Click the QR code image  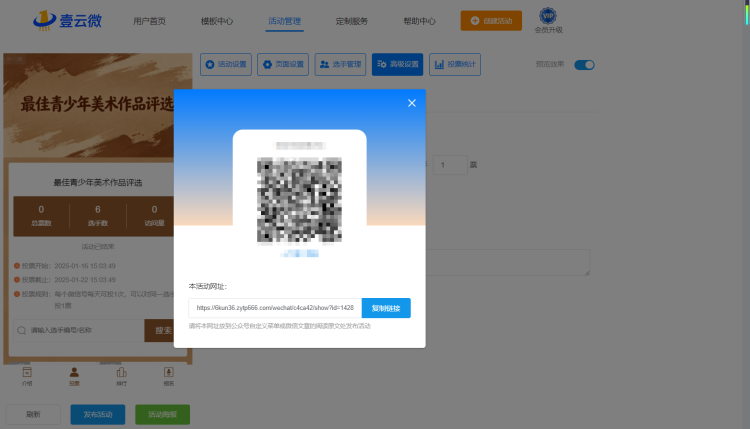pyautogui.click(x=299, y=200)
